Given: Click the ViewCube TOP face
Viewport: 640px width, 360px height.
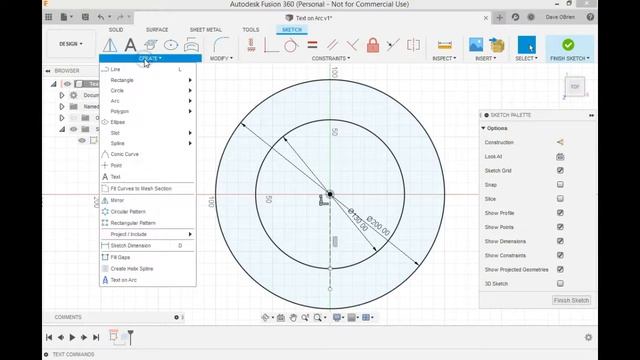Looking at the screenshot, I should point(575,87).
